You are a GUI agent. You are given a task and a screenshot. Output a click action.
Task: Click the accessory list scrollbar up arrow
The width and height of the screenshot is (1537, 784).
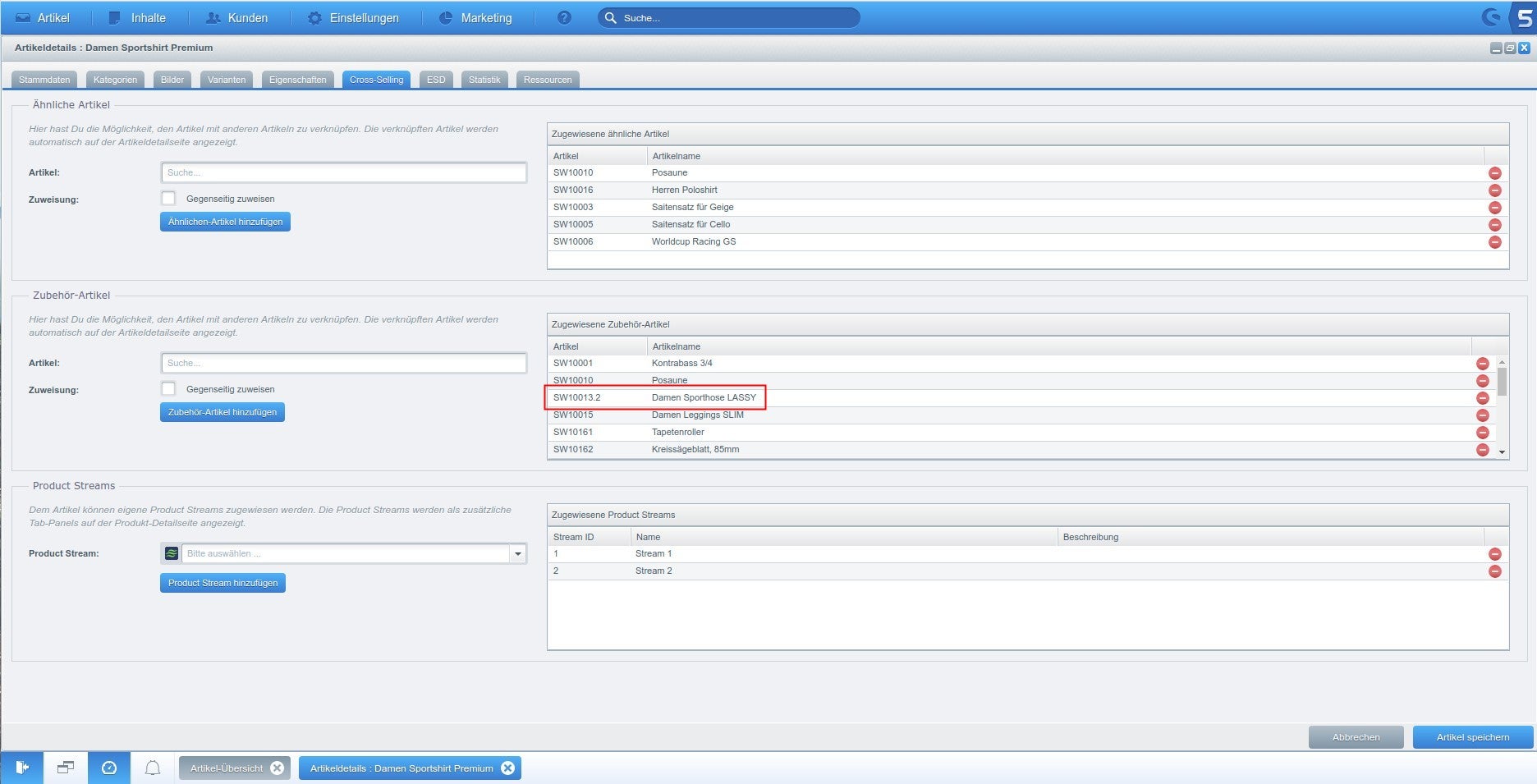tap(1502, 361)
